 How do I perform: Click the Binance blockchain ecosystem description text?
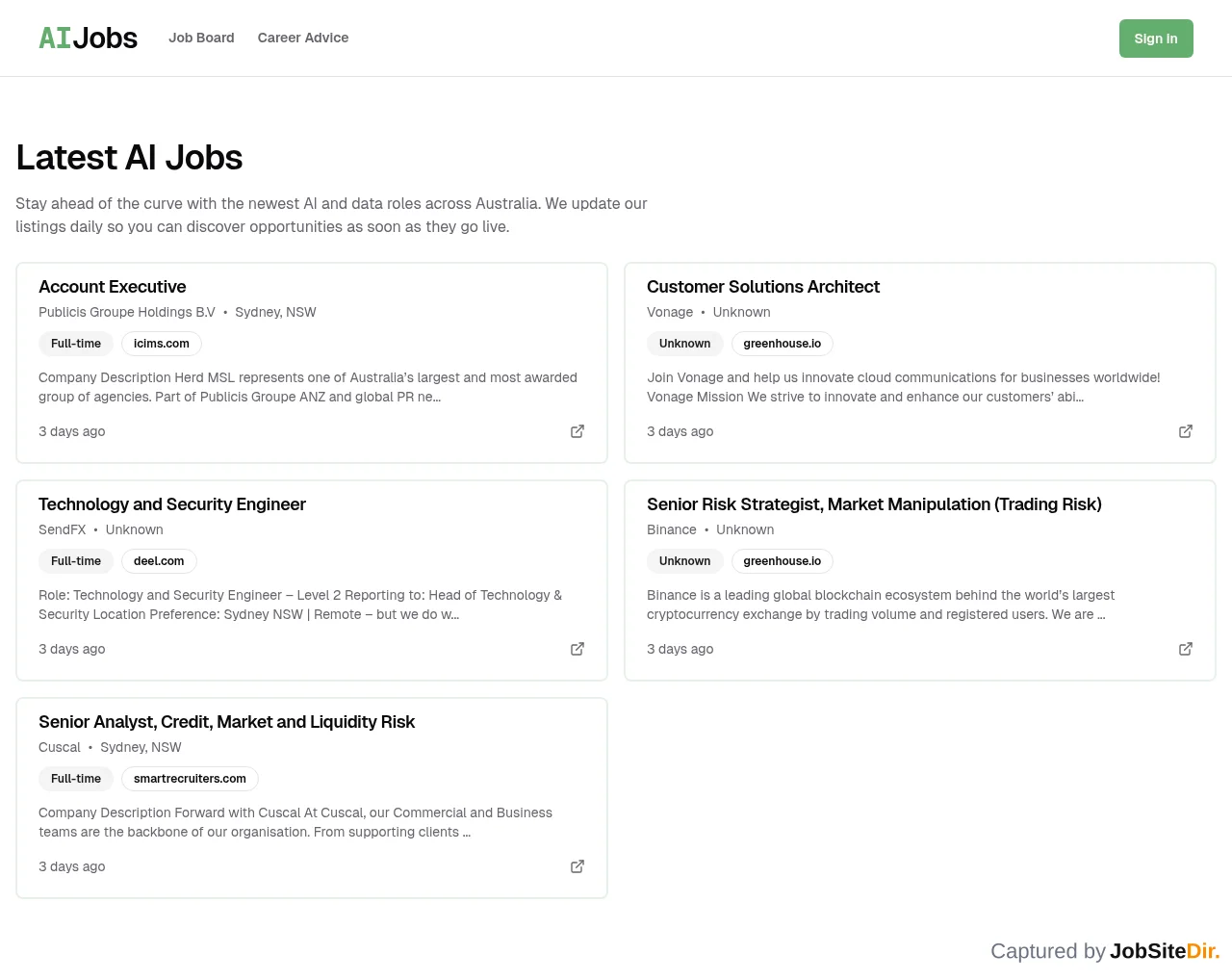tap(881, 605)
